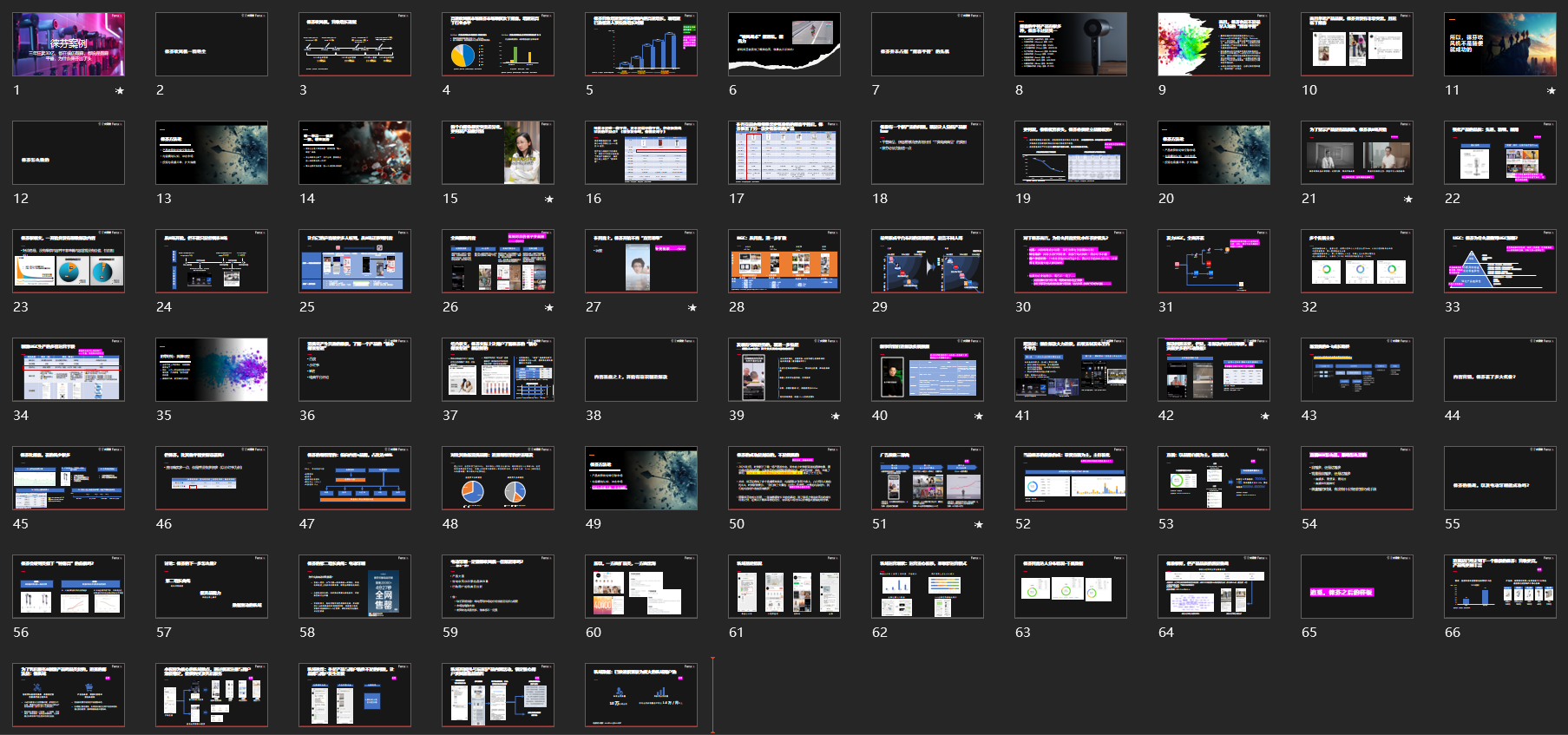Play animation star for slide 26
The height and width of the screenshot is (735, 1568).
tap(549, 308)
